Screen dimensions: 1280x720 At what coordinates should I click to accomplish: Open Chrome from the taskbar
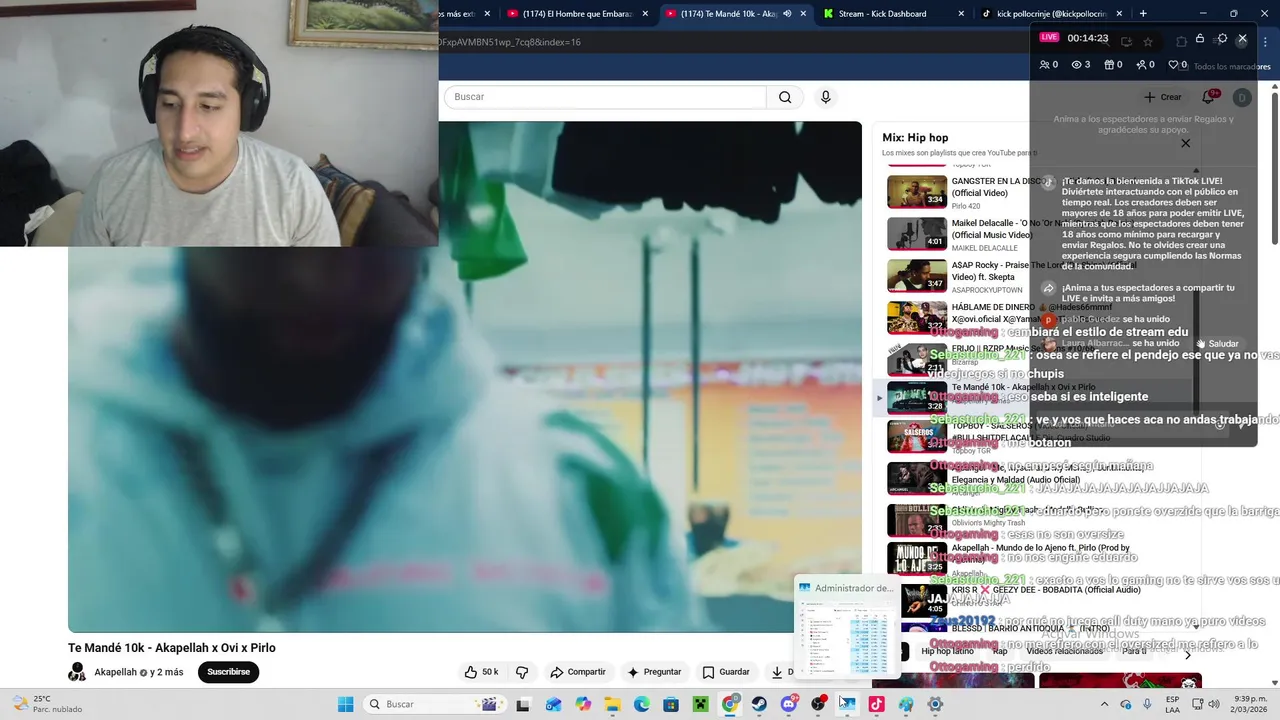click(730, 704)
